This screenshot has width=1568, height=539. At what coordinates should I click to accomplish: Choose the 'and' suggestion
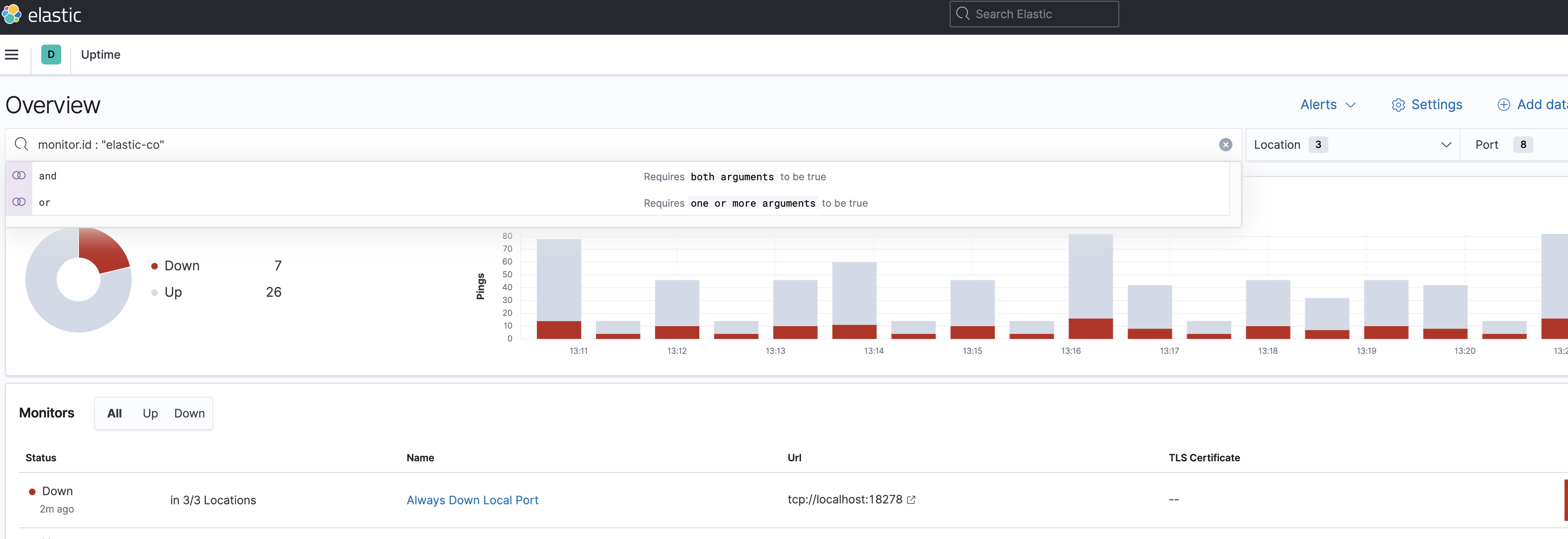point(48,176)
